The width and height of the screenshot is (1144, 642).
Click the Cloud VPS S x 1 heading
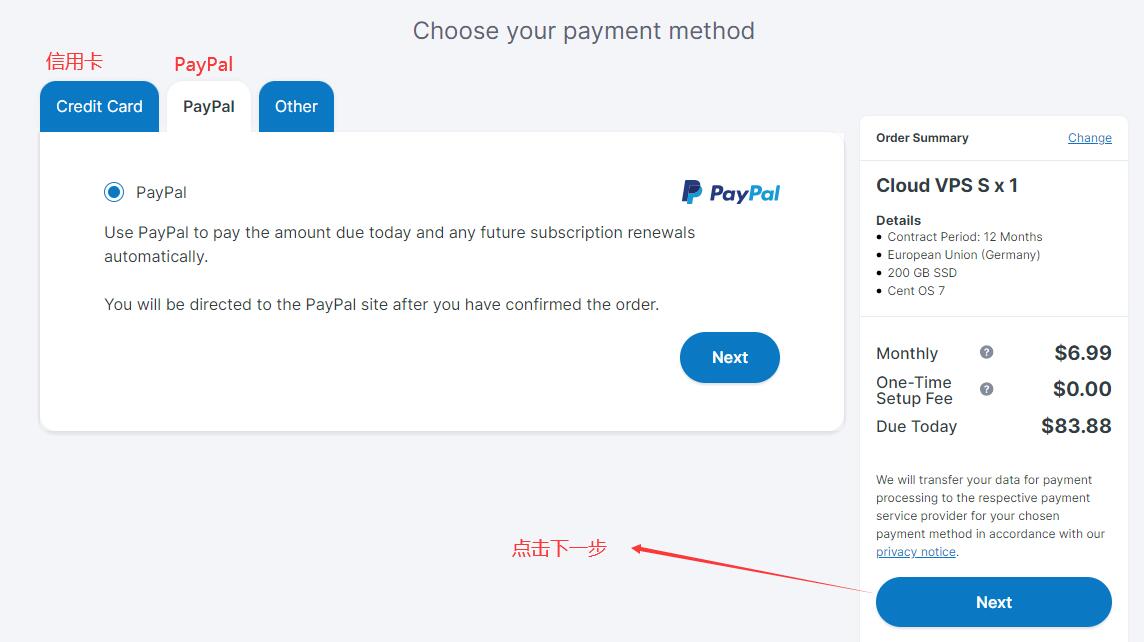(x=946, y=185)
